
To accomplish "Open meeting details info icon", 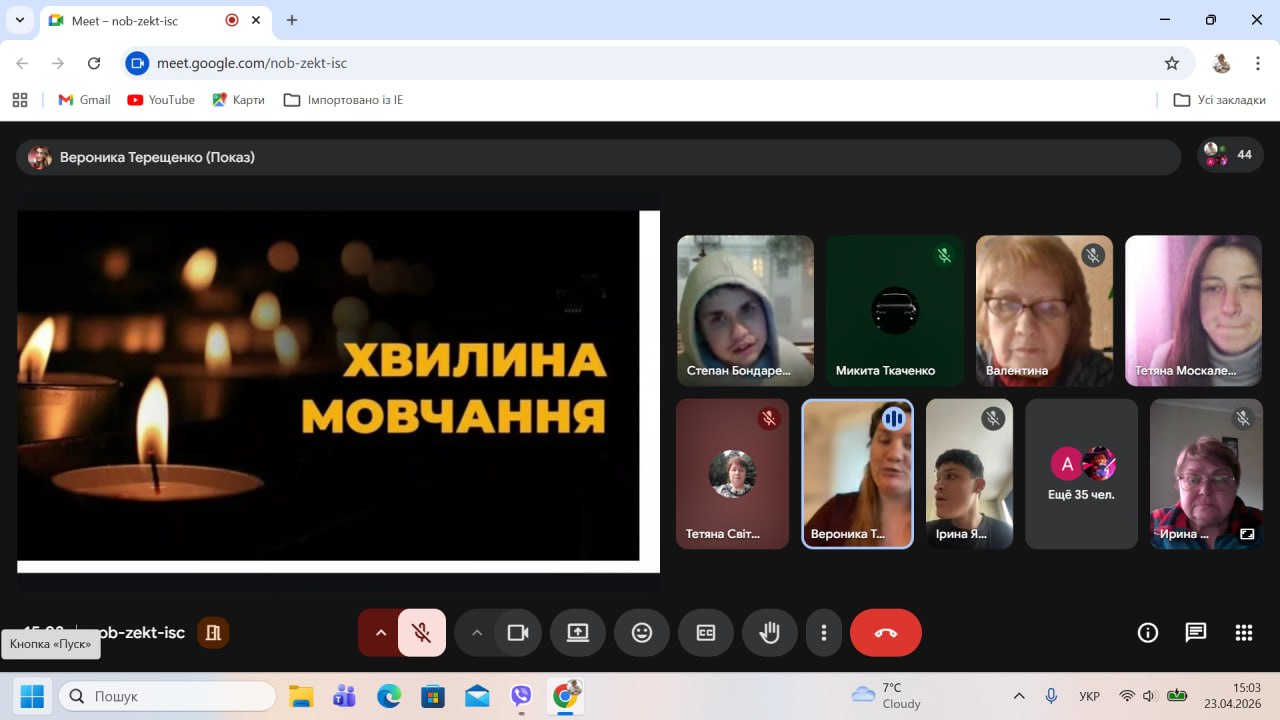I will click(x=1148, y=632).
